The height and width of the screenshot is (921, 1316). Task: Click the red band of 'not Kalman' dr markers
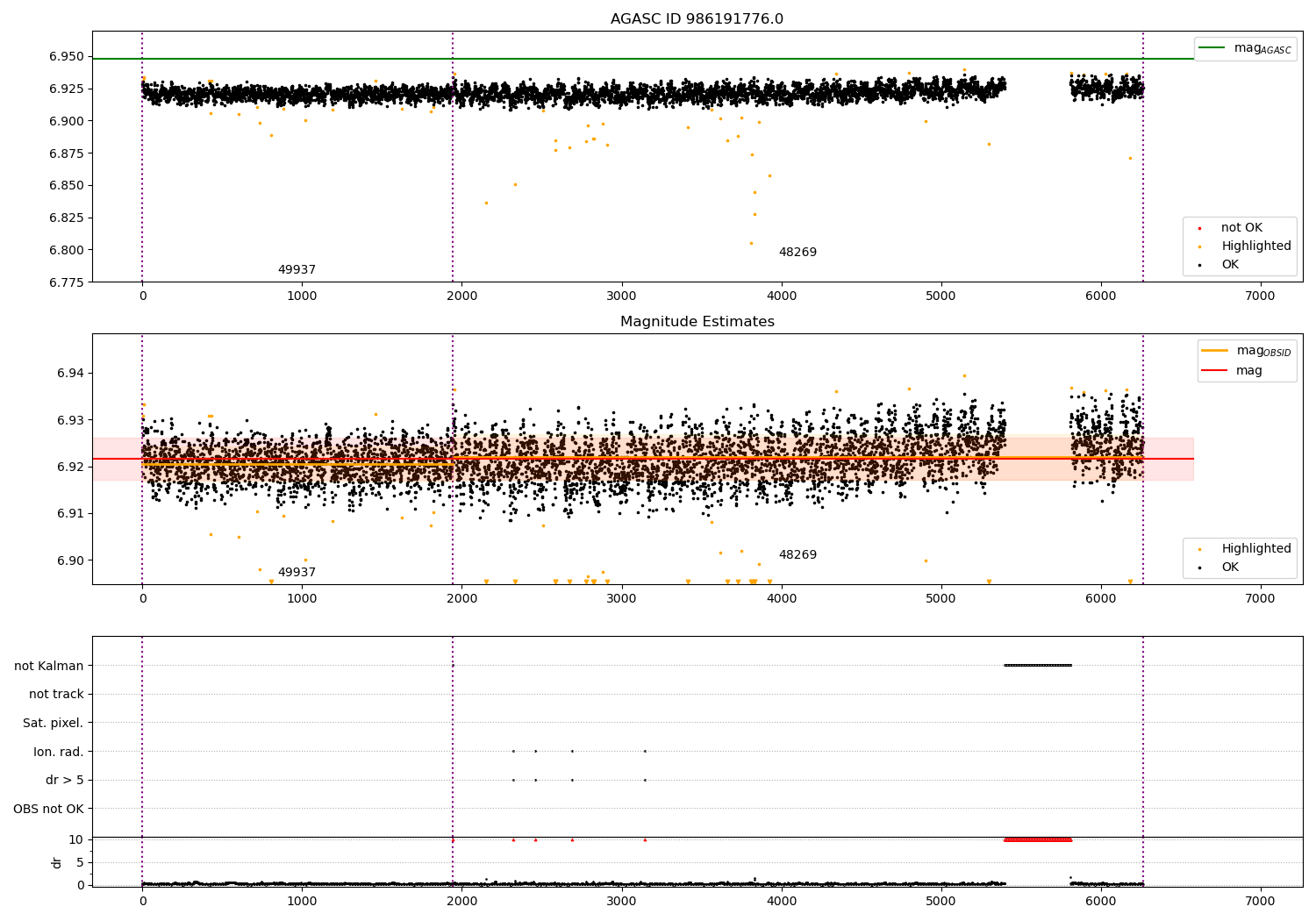pos(1037,839)
